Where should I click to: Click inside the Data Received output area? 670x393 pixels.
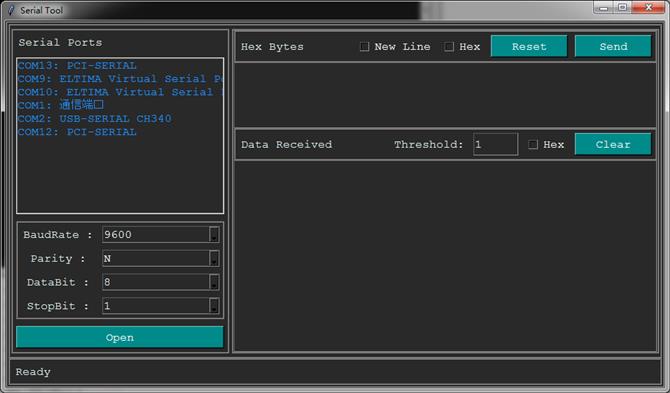pyautogui.click(x=445, y=255)
